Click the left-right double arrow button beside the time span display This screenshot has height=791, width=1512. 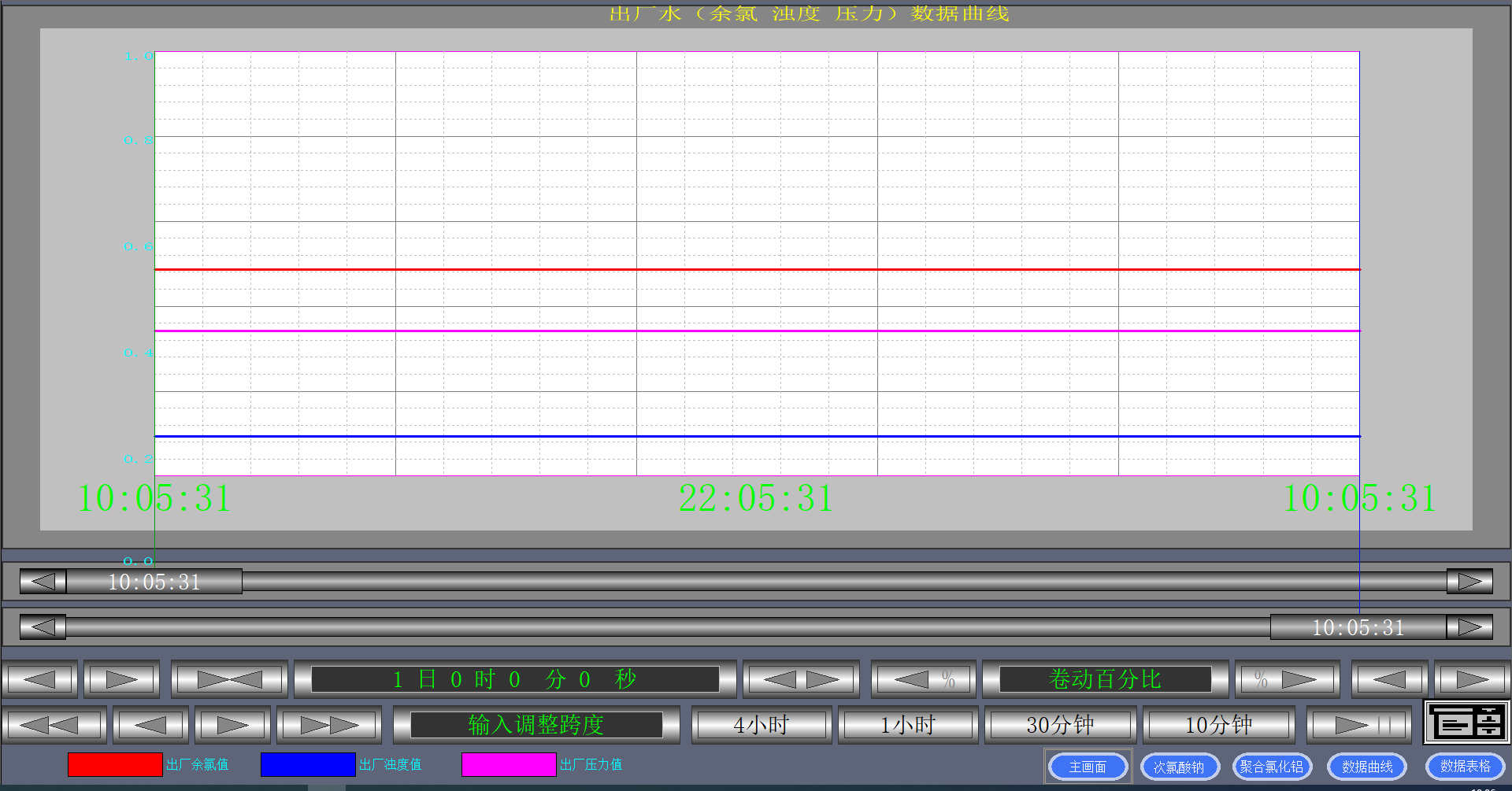tap(801, 679)
